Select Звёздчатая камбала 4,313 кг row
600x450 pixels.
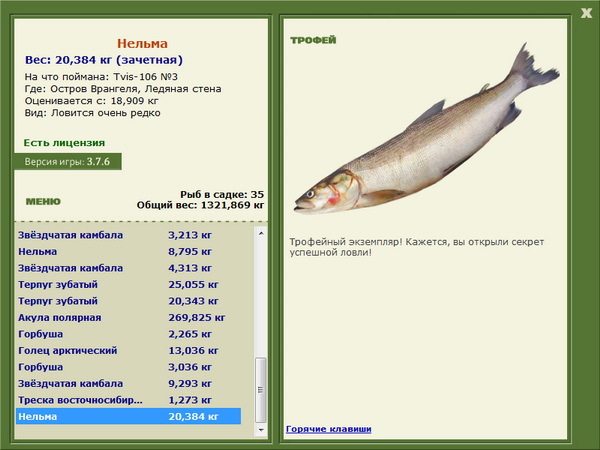tap(129, 268)
